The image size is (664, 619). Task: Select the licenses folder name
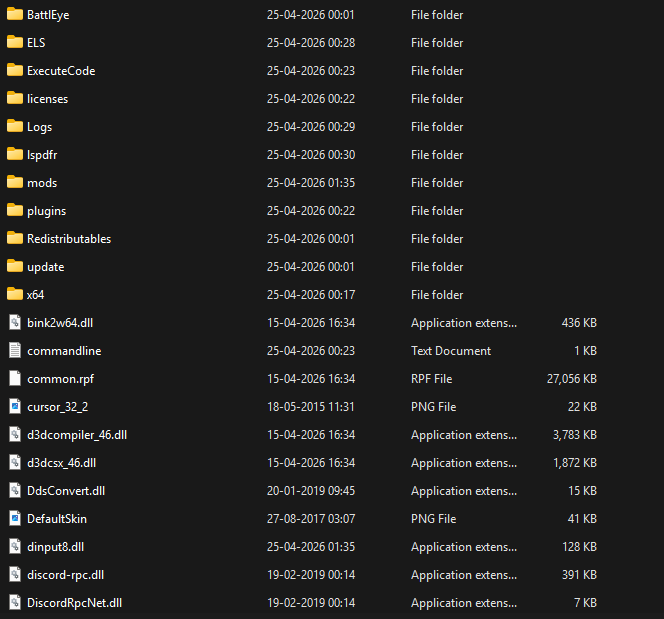pos(47,99)
